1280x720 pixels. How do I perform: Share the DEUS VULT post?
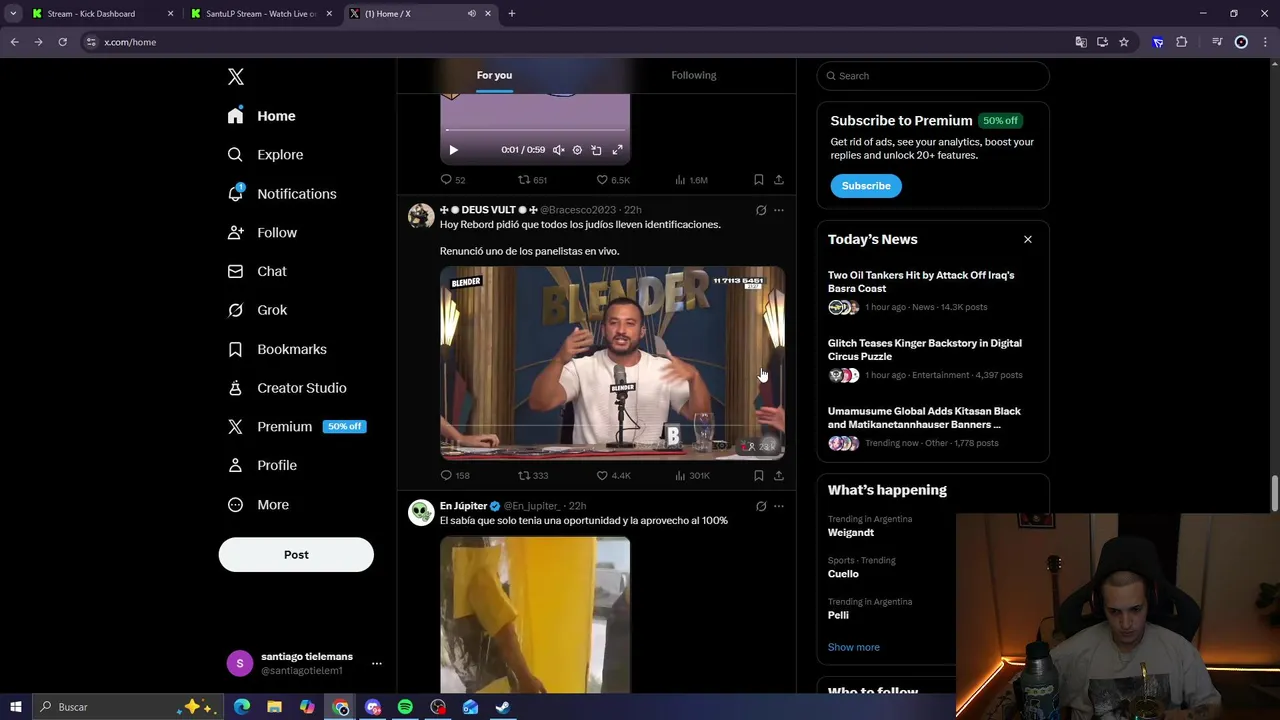pyautogui.click(x=779, y=476)
